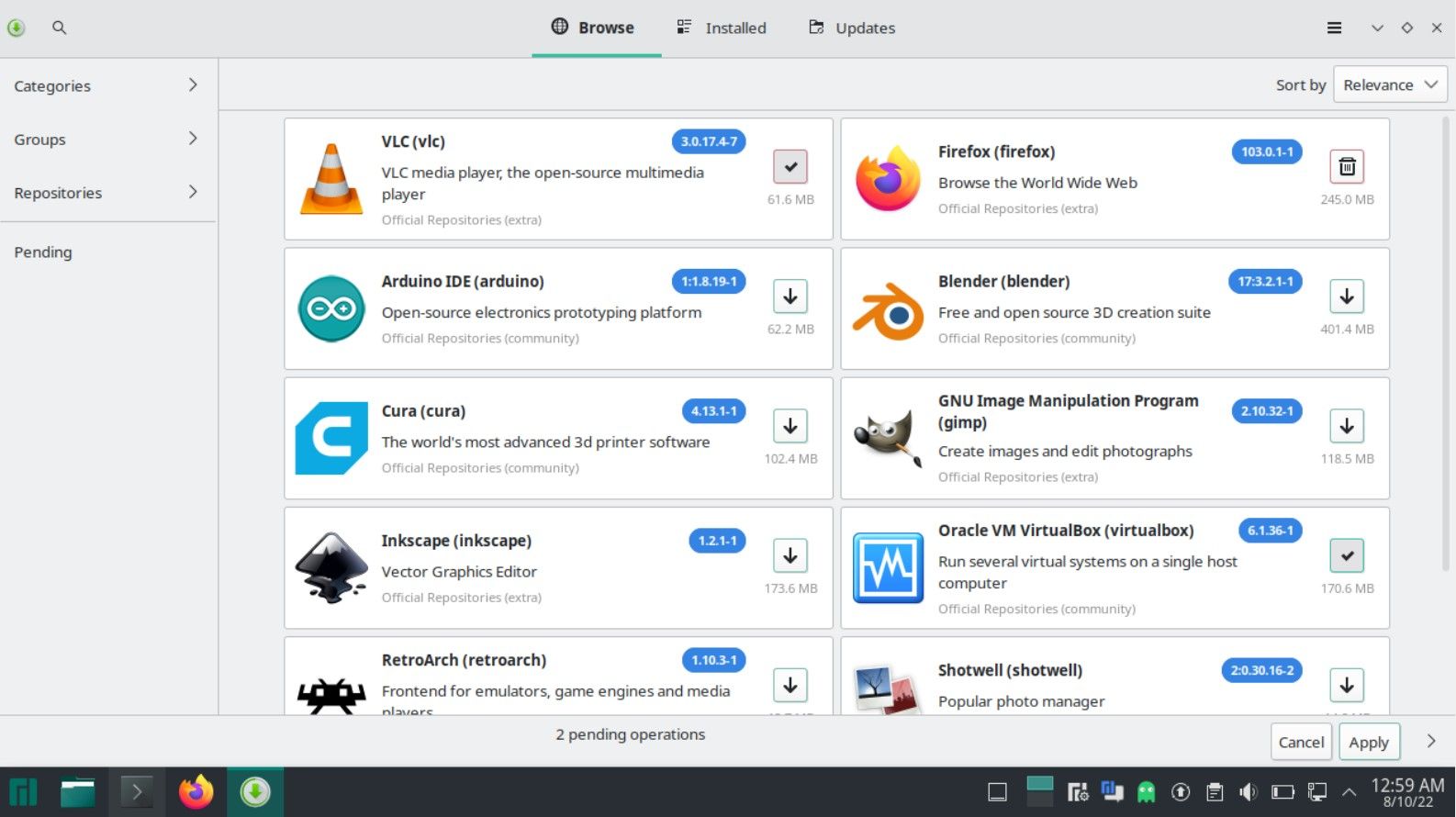1456x817 pixels.
Task: Install Cura via download arrow
Action: coord(790,426)
